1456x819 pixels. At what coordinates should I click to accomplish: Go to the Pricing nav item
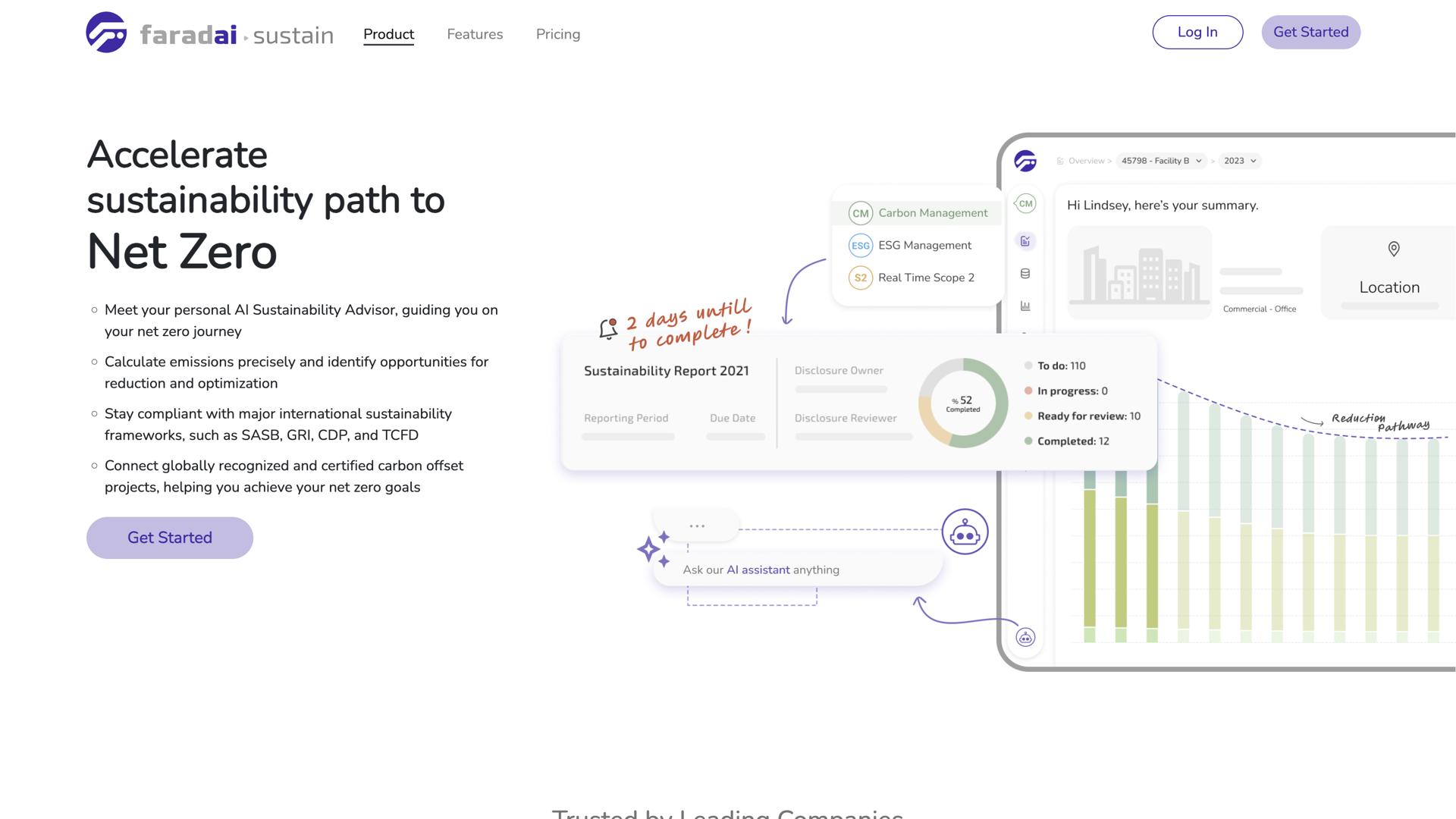[x=557, y=34]
